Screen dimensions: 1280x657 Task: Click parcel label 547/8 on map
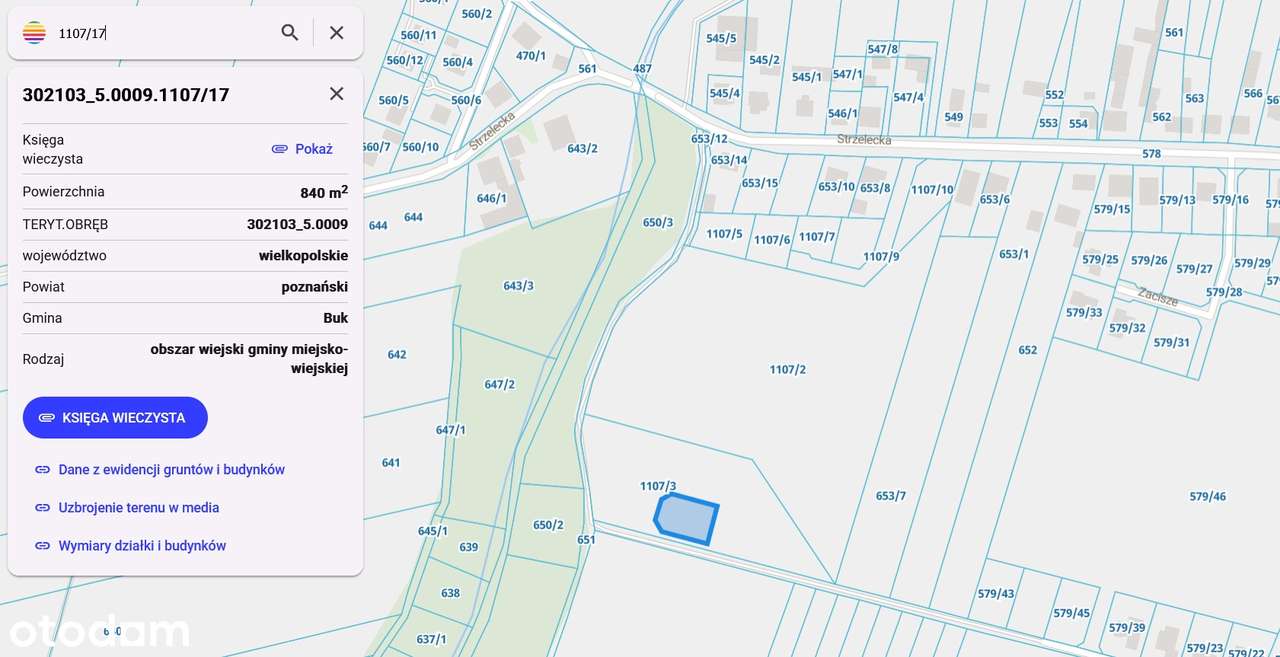point(883,50)
